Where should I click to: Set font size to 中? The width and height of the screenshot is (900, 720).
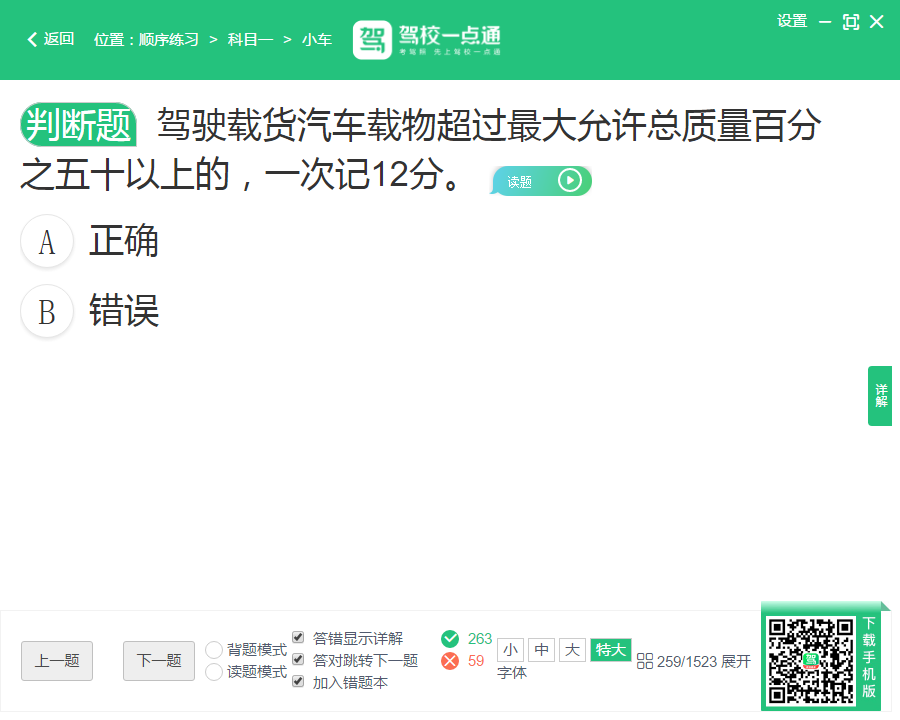point(541,650)
